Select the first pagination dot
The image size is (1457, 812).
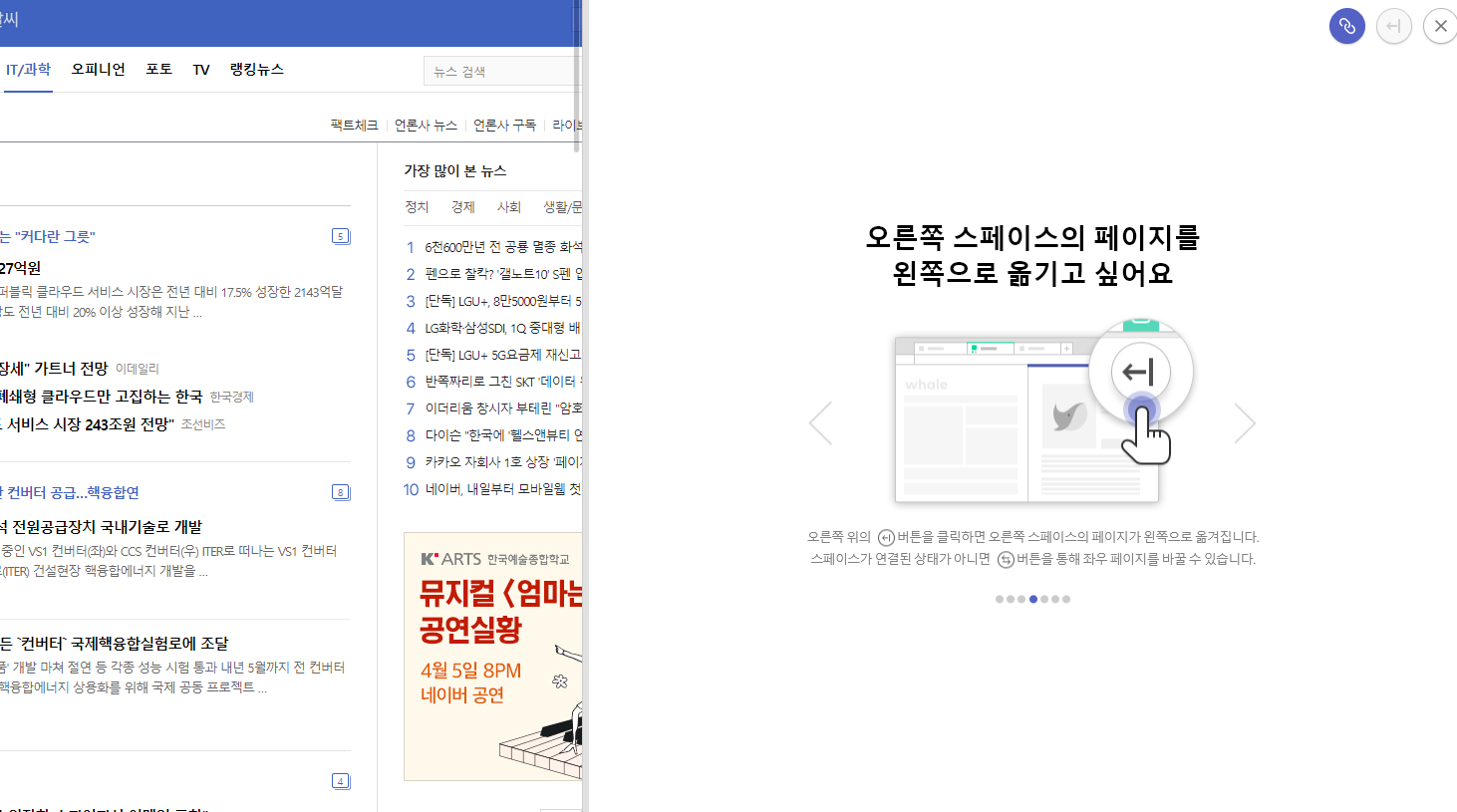point(1000,599)
